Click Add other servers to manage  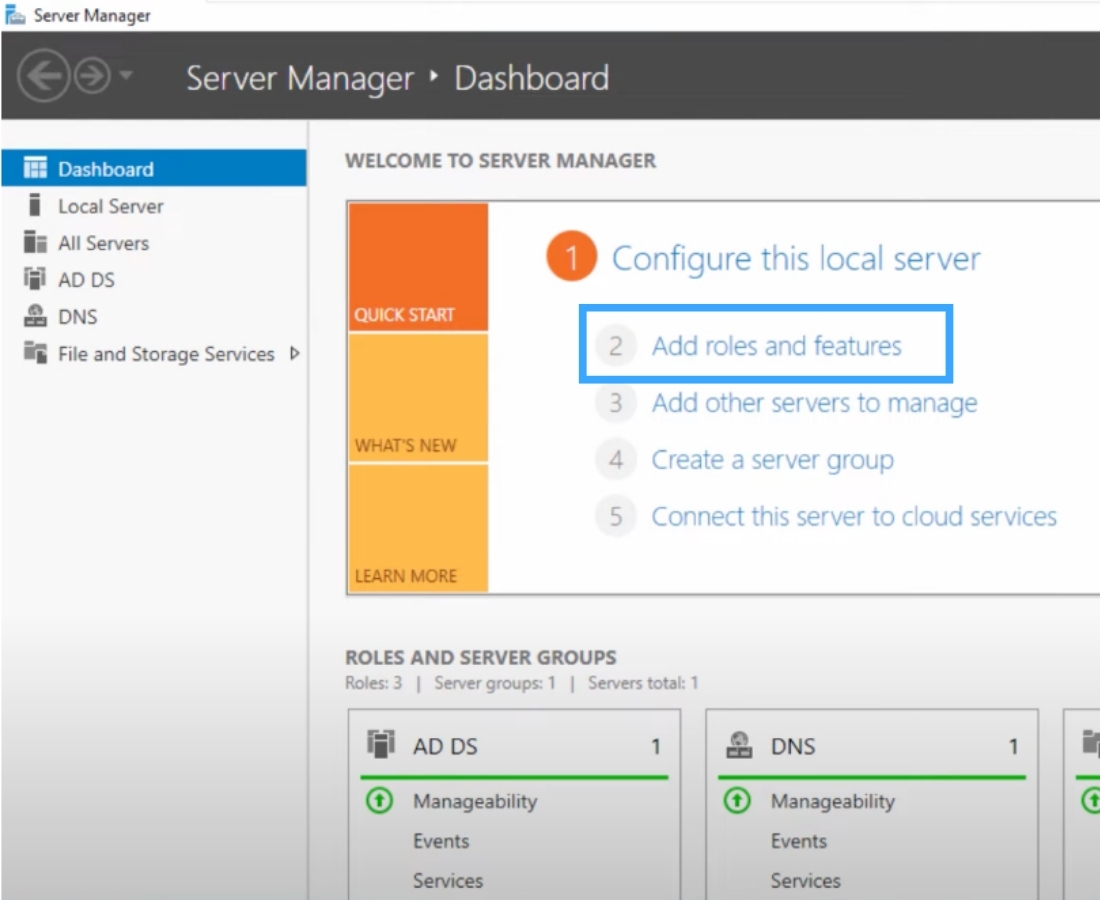click(x=814, y=403)
